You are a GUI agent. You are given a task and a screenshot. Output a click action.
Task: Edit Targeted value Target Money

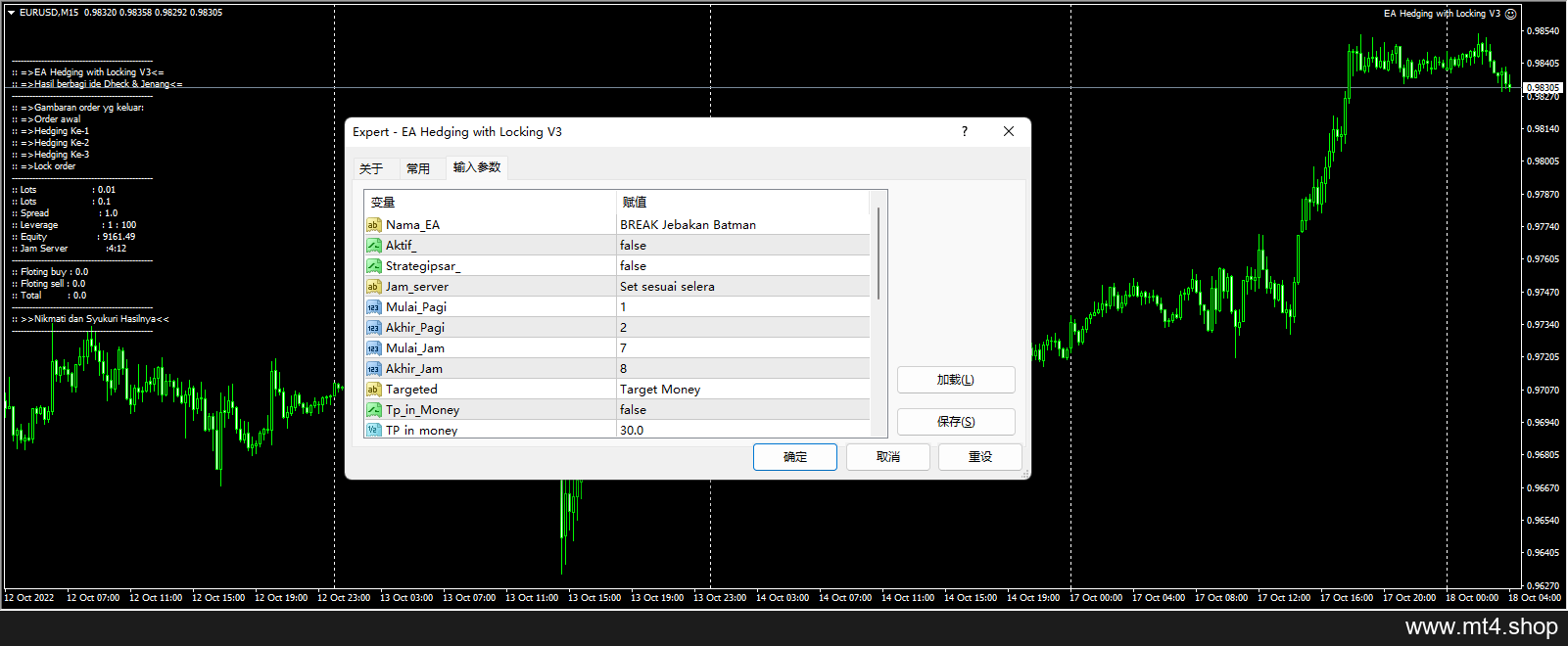click(x=743, y=390)
